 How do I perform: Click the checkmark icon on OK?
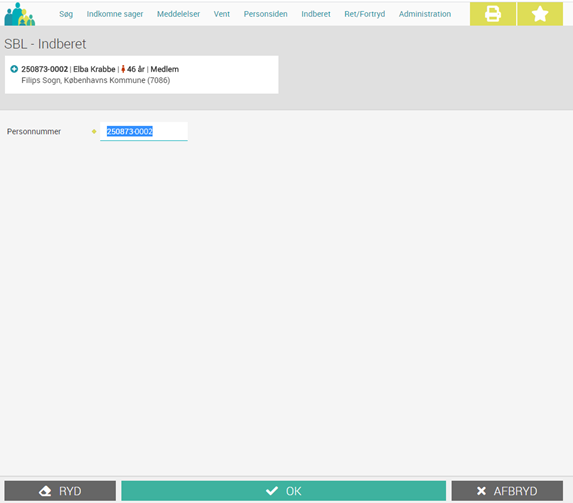tap(272, 491)
